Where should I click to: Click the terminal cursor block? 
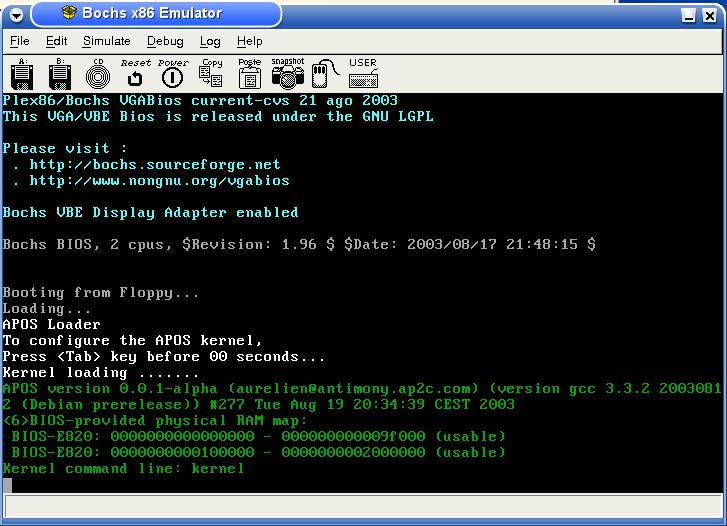click(x=7, y=485)
